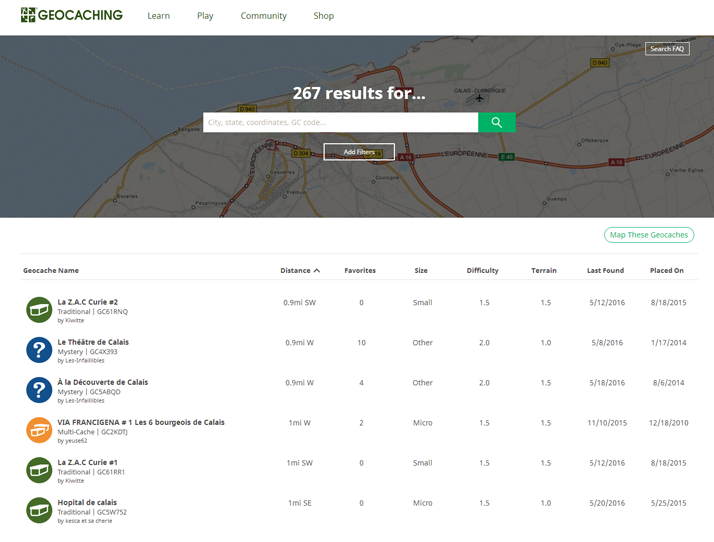
Task: Click the VIA FRANCIGENA multi-cache icon
Action: (x=39, y=429)
